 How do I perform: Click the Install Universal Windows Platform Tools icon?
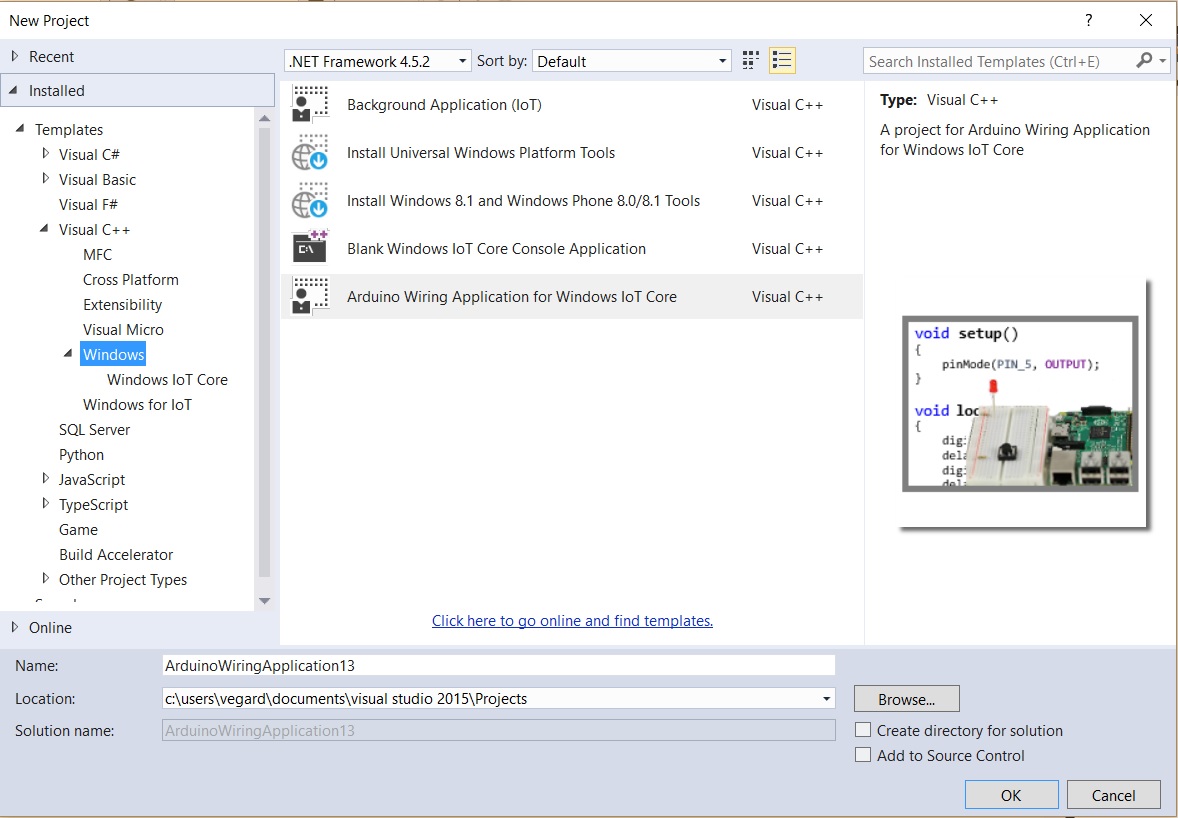(x=310, y=152)
